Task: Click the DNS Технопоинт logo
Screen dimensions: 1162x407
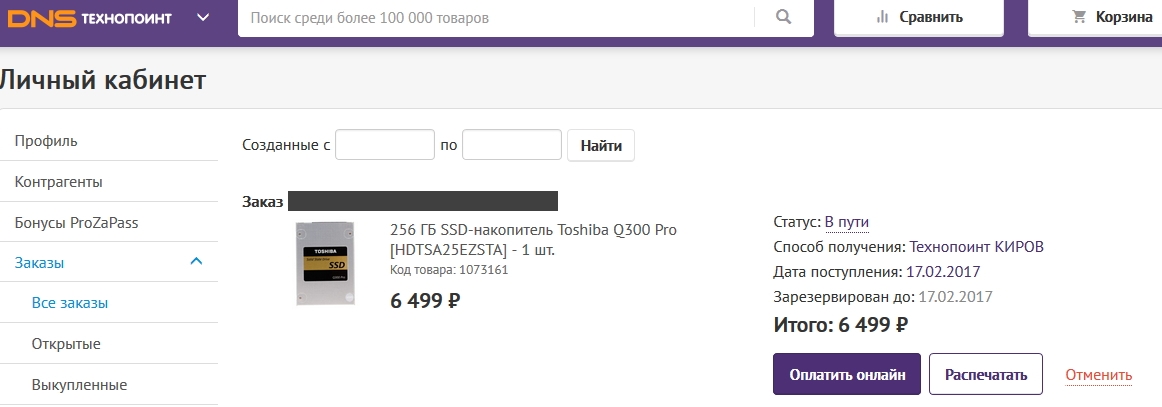Action: point(90,17)
